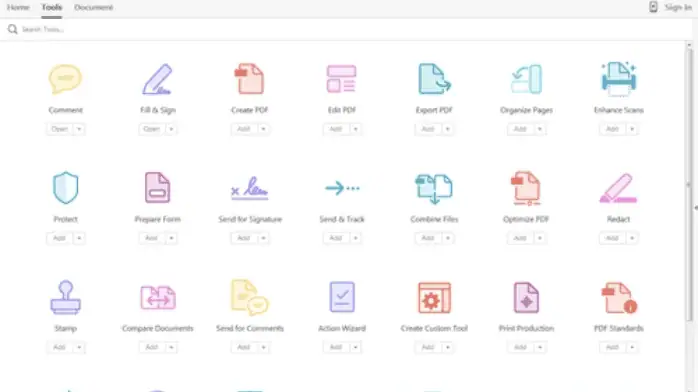The width and height of the screenshot is (698, 392).
Task: Open the dropdown arrow under PDF Standards
Action: click(632, 347)
